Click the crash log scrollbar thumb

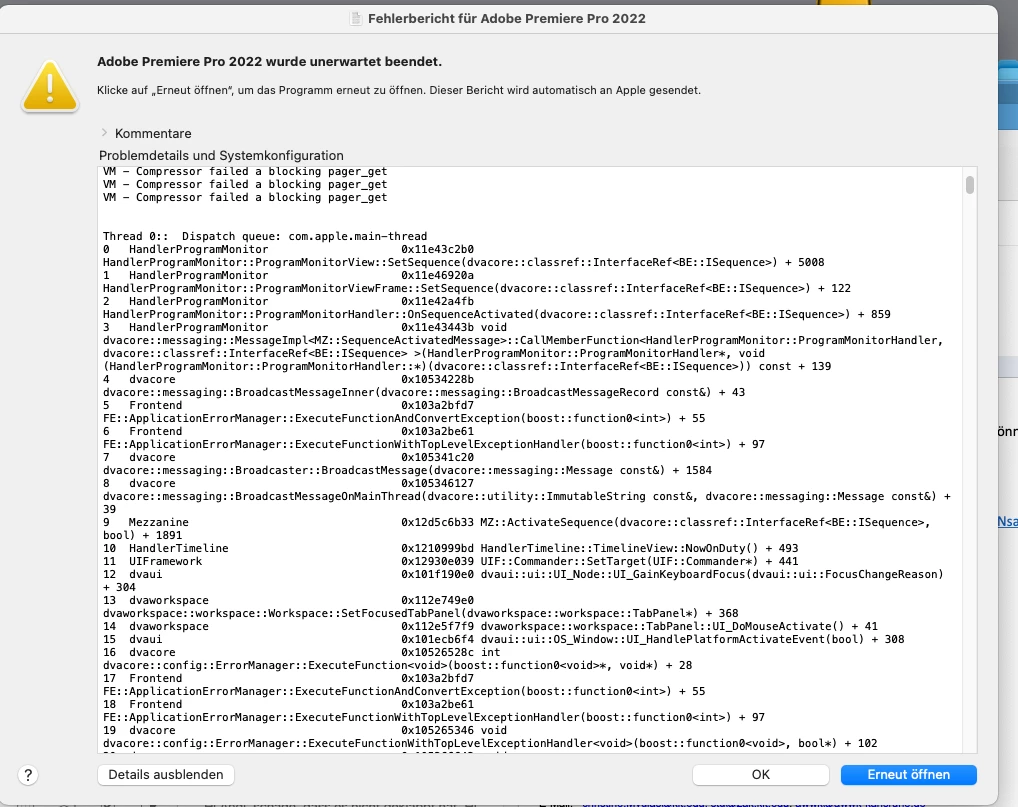pos(970,185)
